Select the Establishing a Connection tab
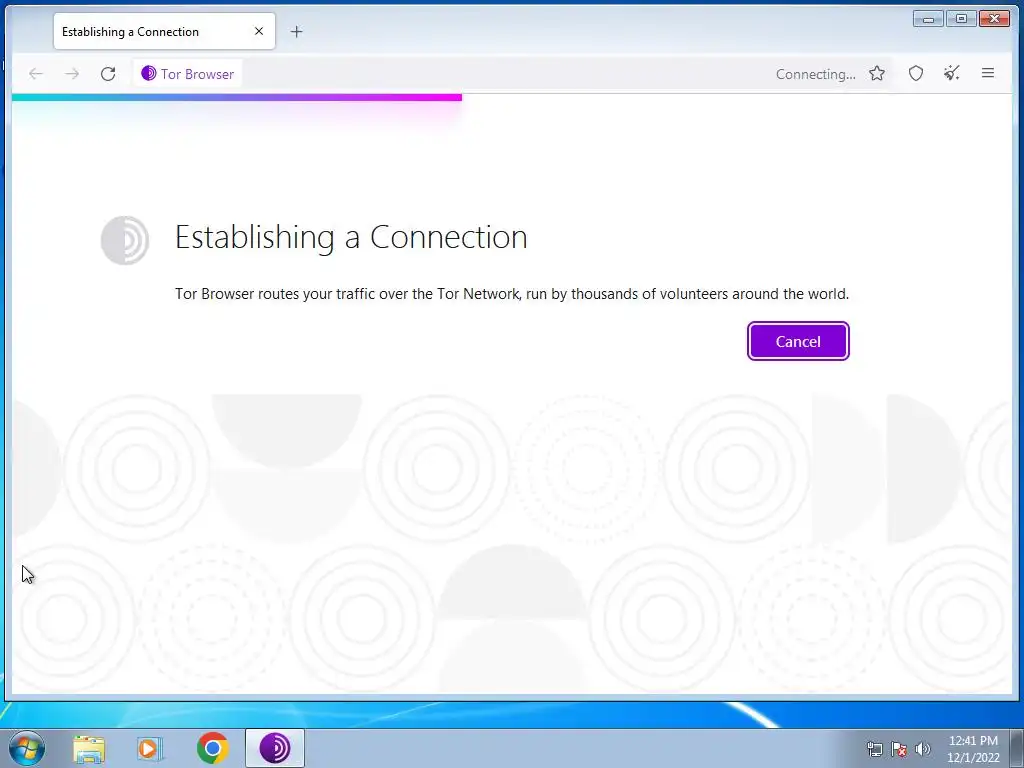The width and height of the screenshot is (1024, 768). click(164, 31)
